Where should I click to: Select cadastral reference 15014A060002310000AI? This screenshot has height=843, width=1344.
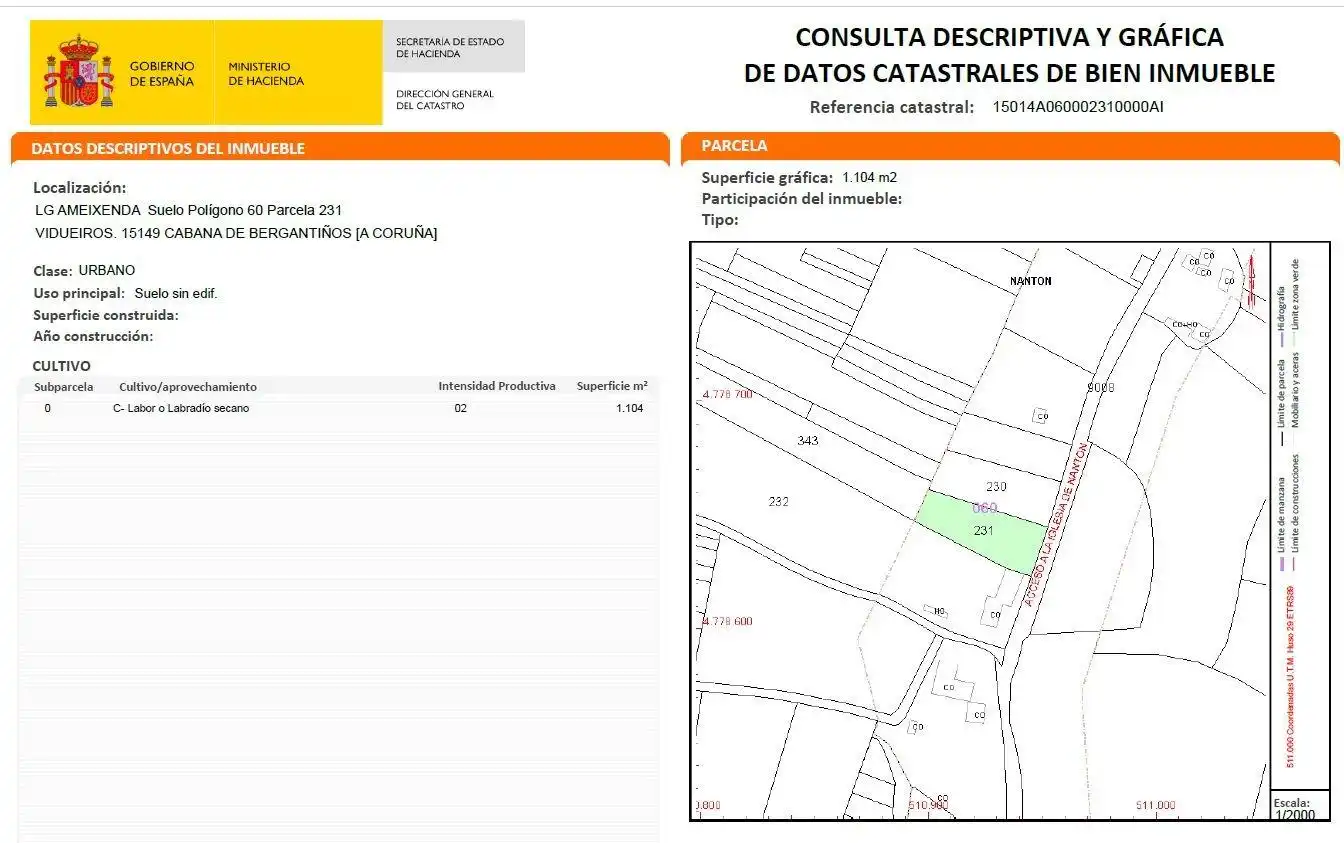click(x=1078, y=106)
